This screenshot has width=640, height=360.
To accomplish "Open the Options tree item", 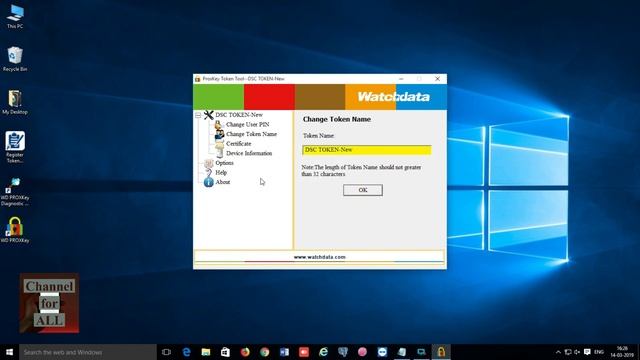I will coord(224,163).
